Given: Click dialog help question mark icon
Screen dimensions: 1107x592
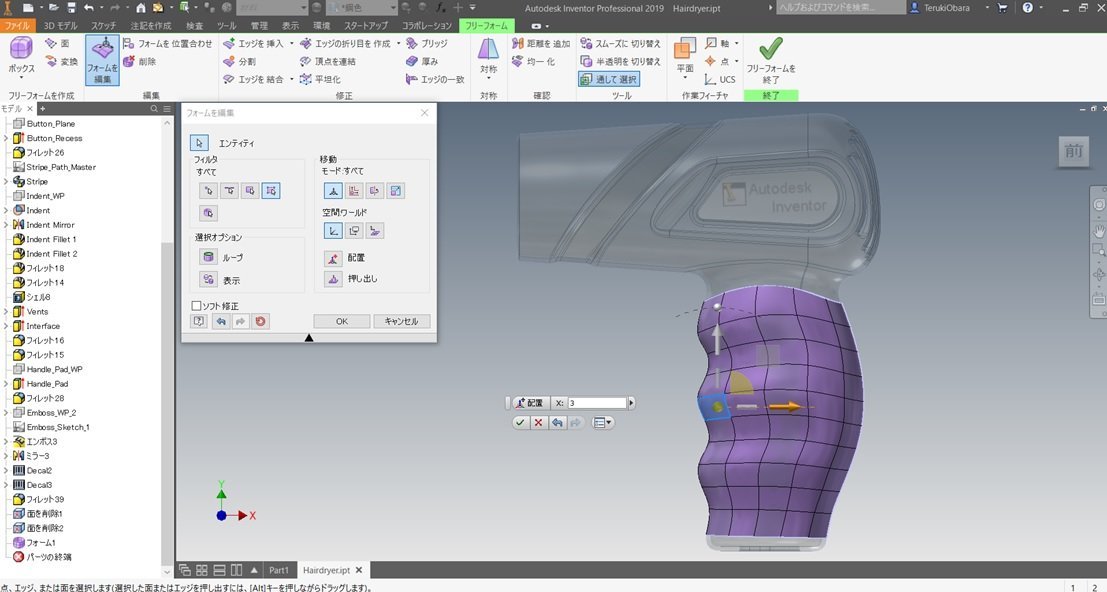Looking at the screenshot, I should [198, 321].
